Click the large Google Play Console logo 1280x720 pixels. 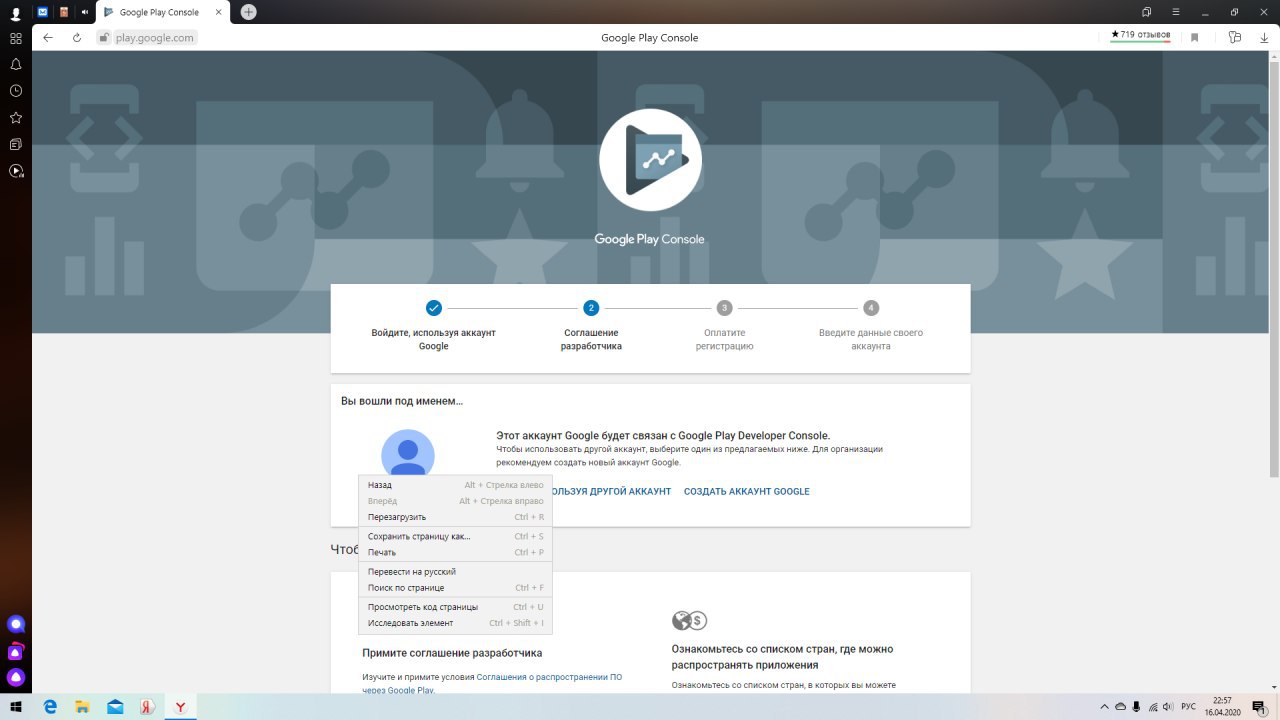click(x=650, y=160)
